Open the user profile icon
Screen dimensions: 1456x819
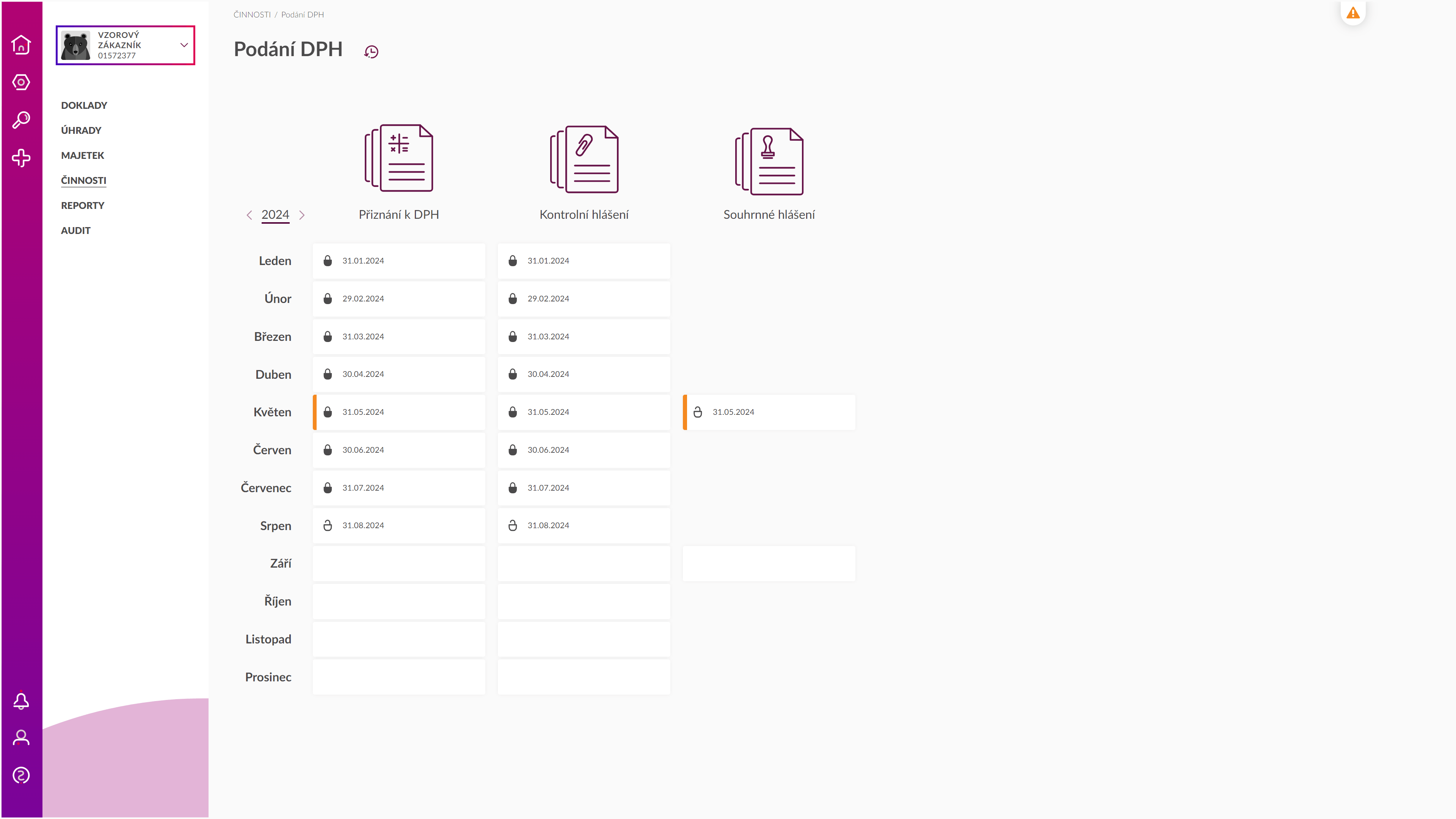[x=21, y=737]
